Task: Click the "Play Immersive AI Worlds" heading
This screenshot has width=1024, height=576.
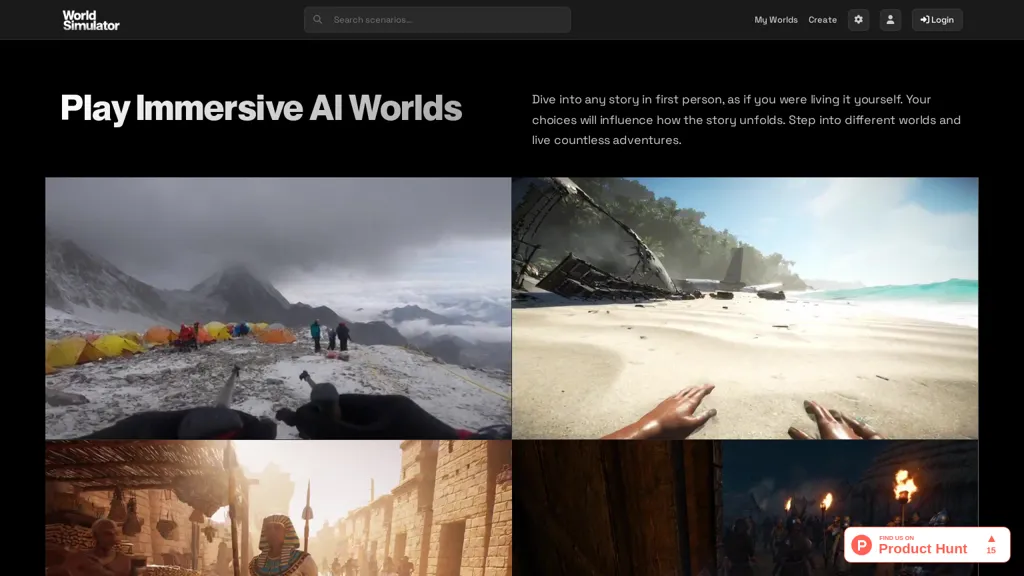Action: click(261, 108)
